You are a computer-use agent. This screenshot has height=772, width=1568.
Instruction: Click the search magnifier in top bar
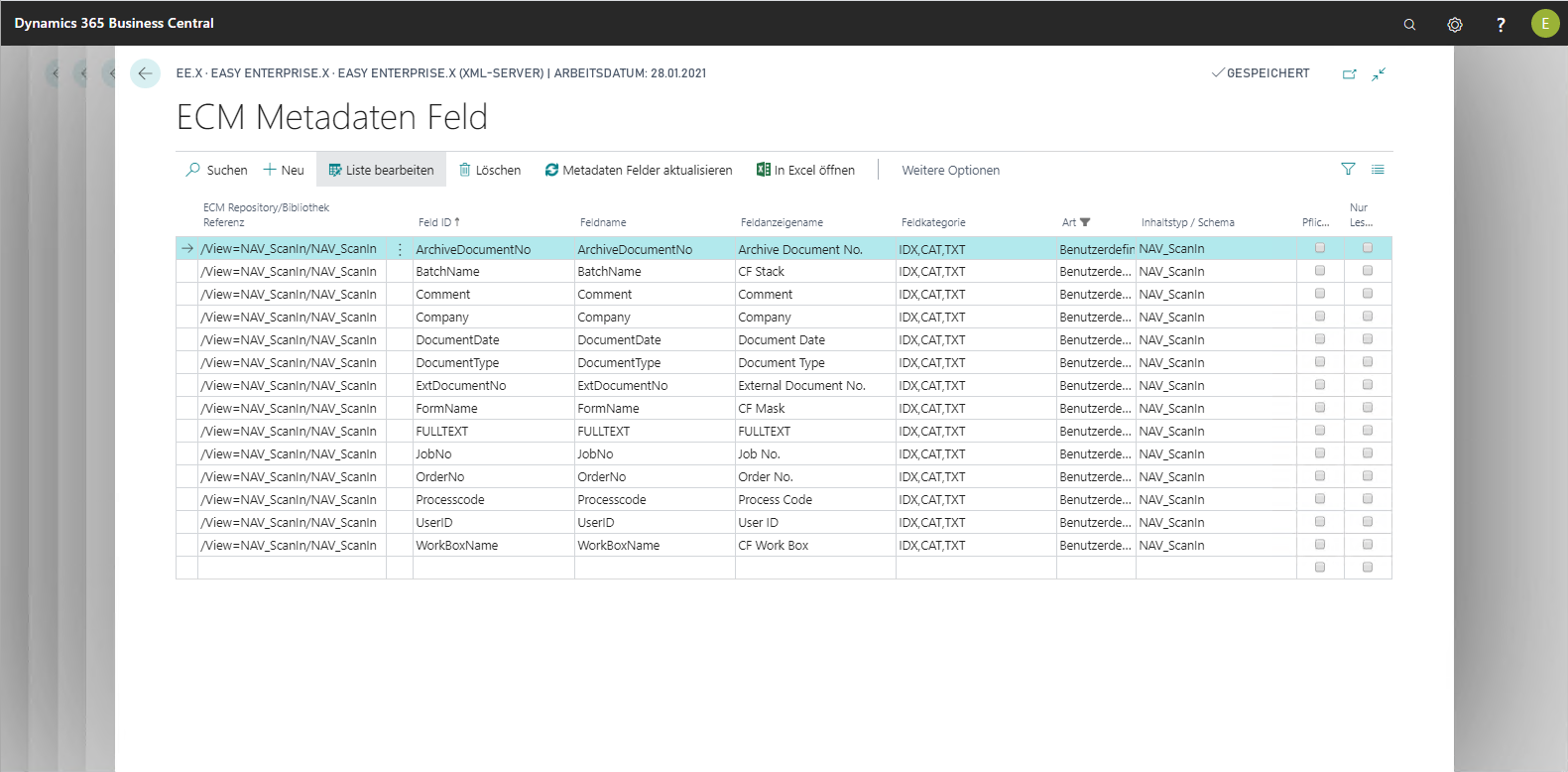pyautogui.click(x=1409, y=24)
